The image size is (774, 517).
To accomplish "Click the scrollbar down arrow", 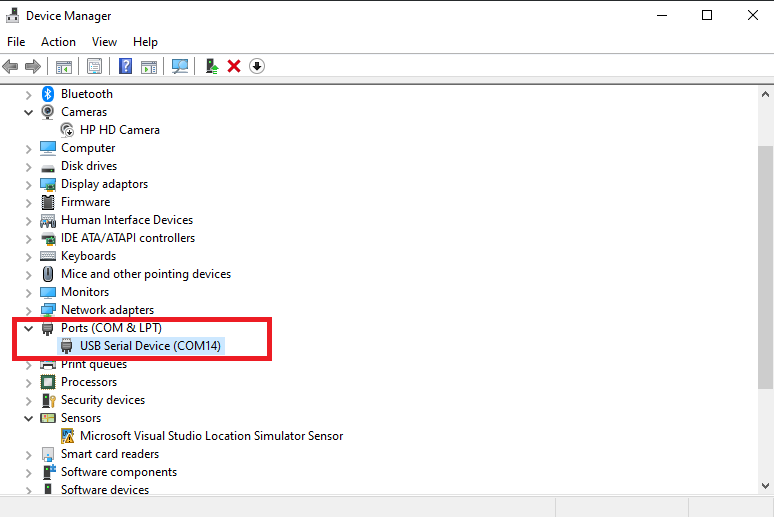I will [x=765, y=486].
